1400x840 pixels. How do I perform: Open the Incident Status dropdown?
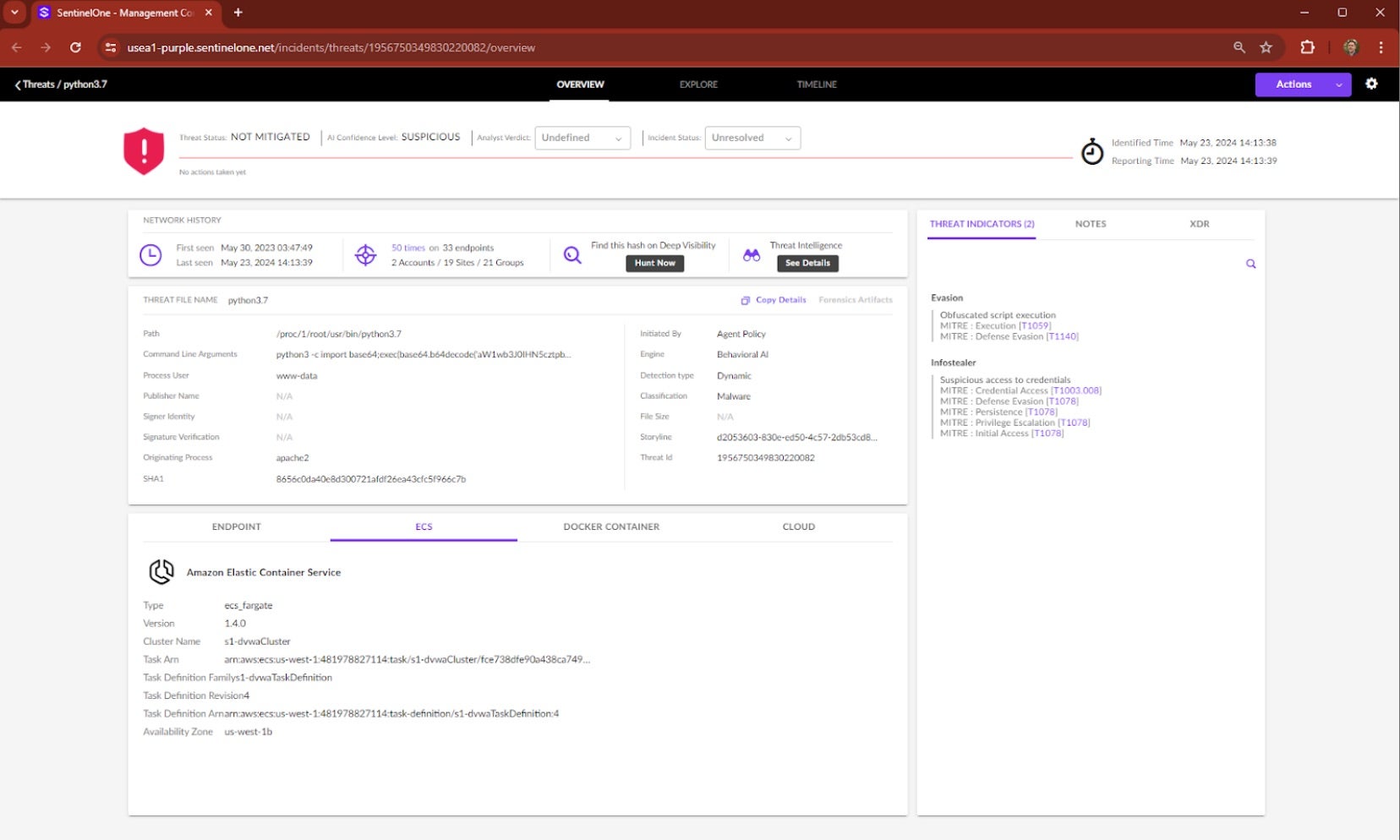(x=752, y=138)
